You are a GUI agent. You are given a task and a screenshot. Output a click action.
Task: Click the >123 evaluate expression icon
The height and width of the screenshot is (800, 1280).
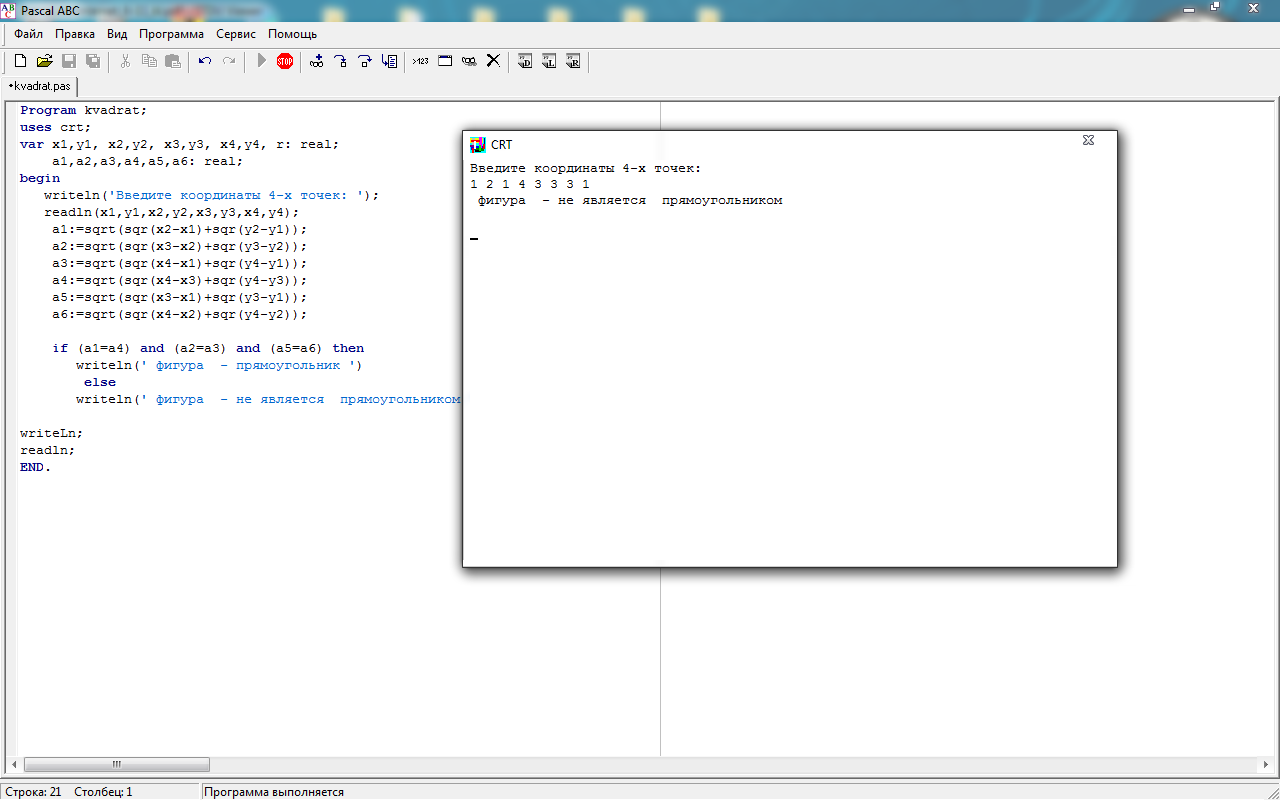(x=421, y=61)
